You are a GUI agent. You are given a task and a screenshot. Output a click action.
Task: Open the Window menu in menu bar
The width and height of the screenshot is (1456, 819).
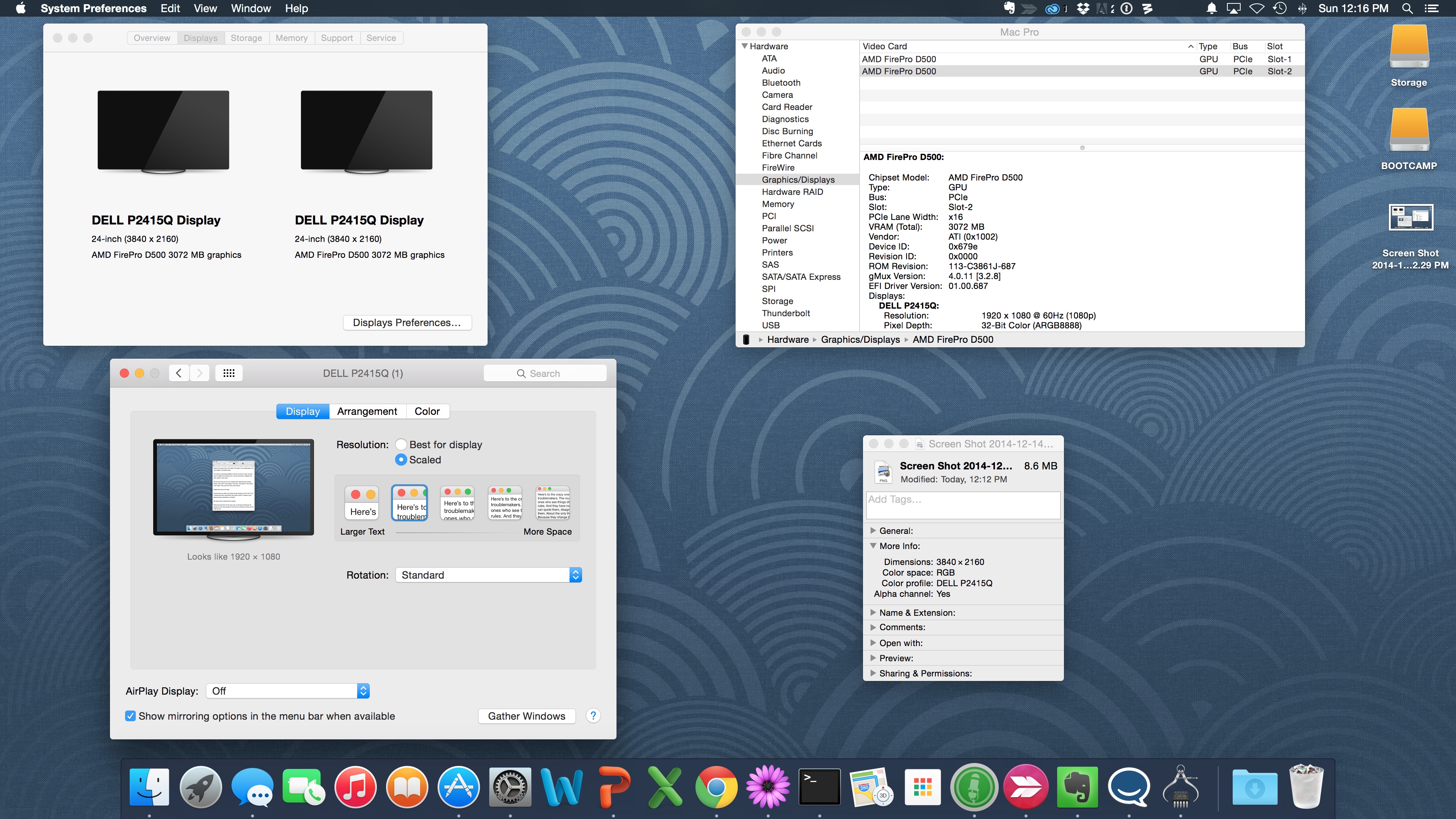tap(250, 8)
